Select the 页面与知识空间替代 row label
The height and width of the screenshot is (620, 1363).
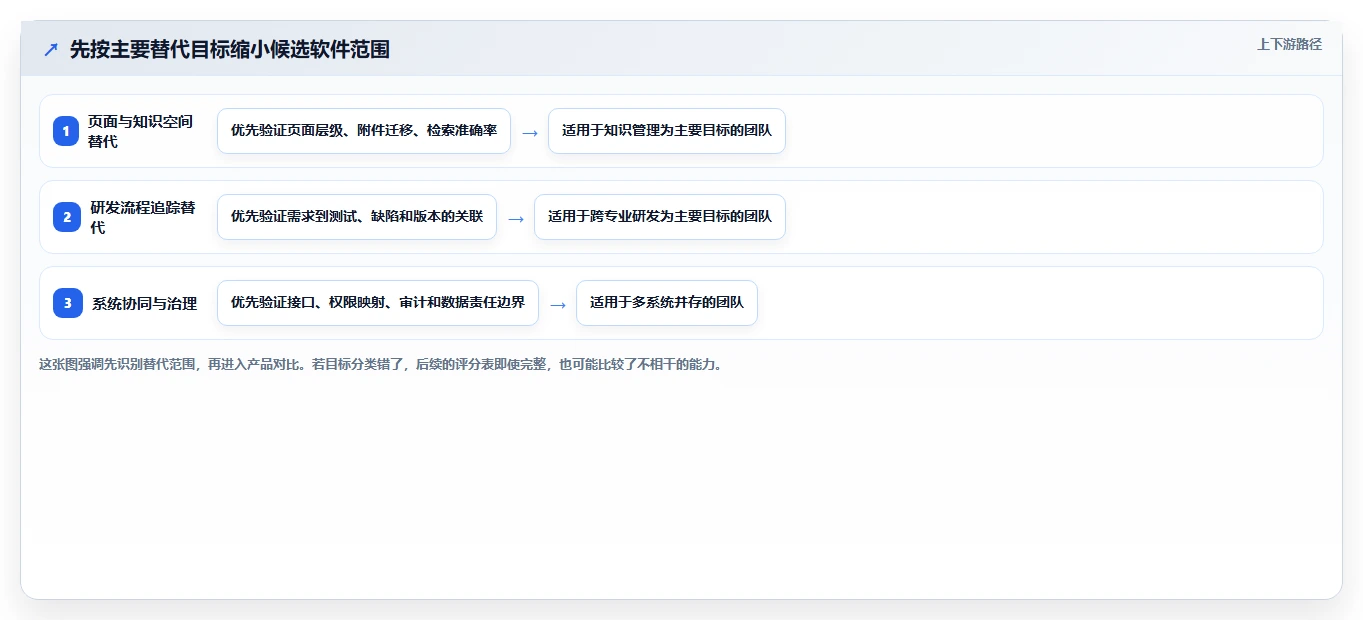[141, 131]
